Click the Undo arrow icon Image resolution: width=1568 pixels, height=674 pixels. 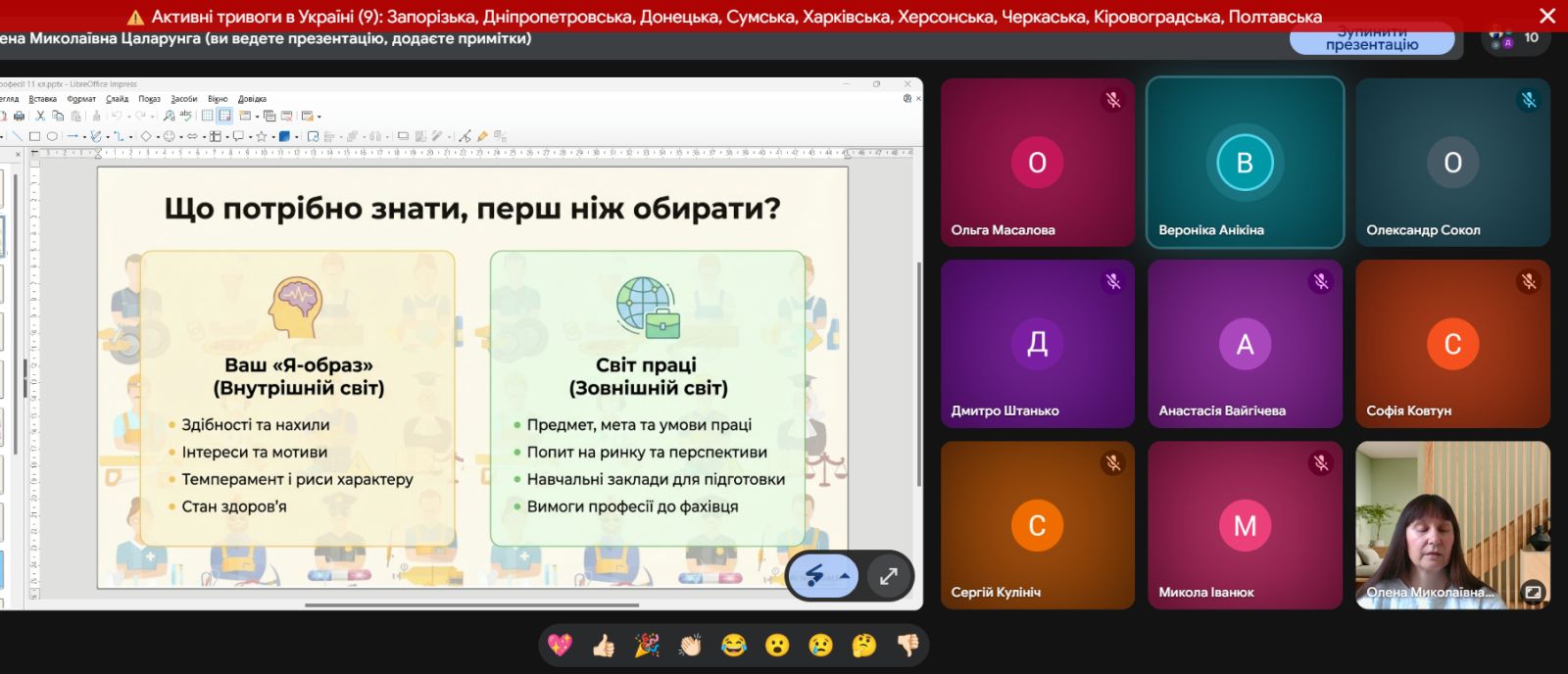(x=117, y=116)
